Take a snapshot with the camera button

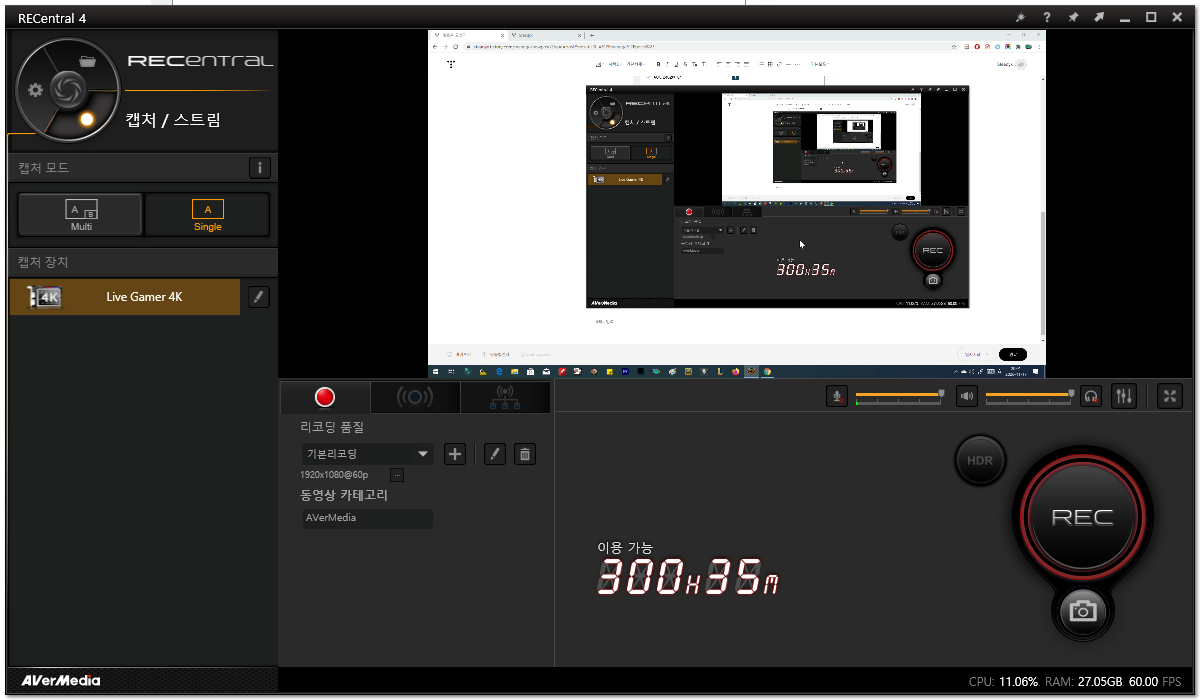click(x=1082, y=609)
